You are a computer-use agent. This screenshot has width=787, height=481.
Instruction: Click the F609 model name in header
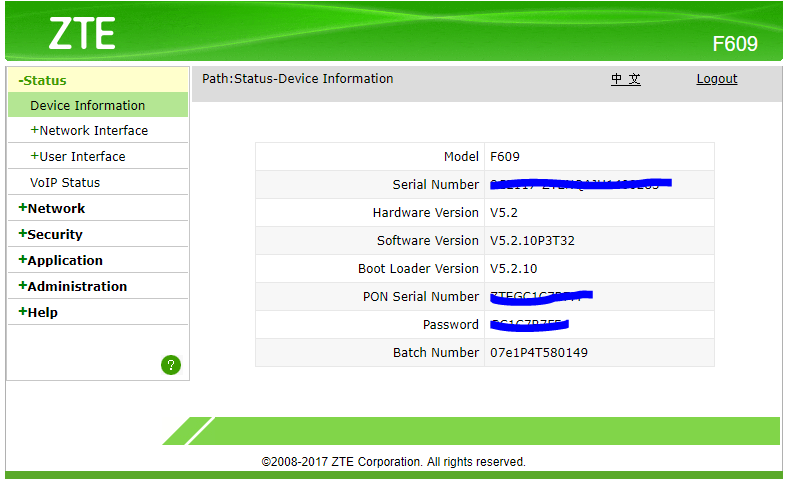pos(735,44)
